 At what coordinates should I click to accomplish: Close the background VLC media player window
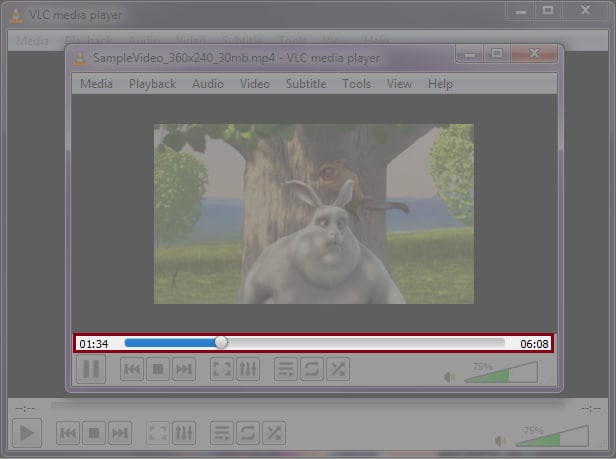point(585,11)
